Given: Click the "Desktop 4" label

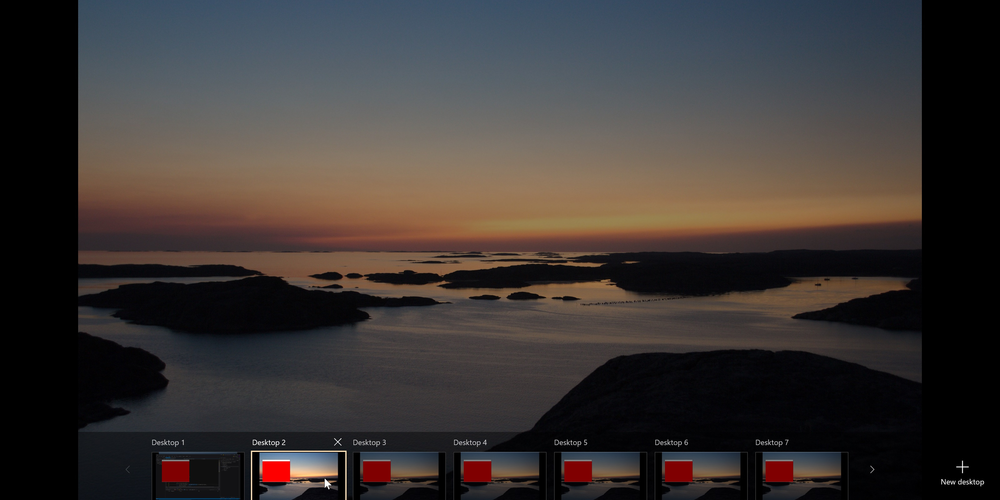Looking at the screenshot, I should pos(470,442).
